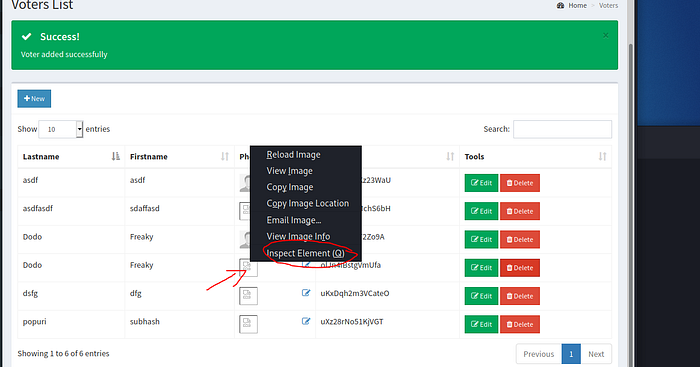Dismiss the Success alert
Image resolution: width=700 pixels, height=367 pixels.
click(x=605, y=35)
